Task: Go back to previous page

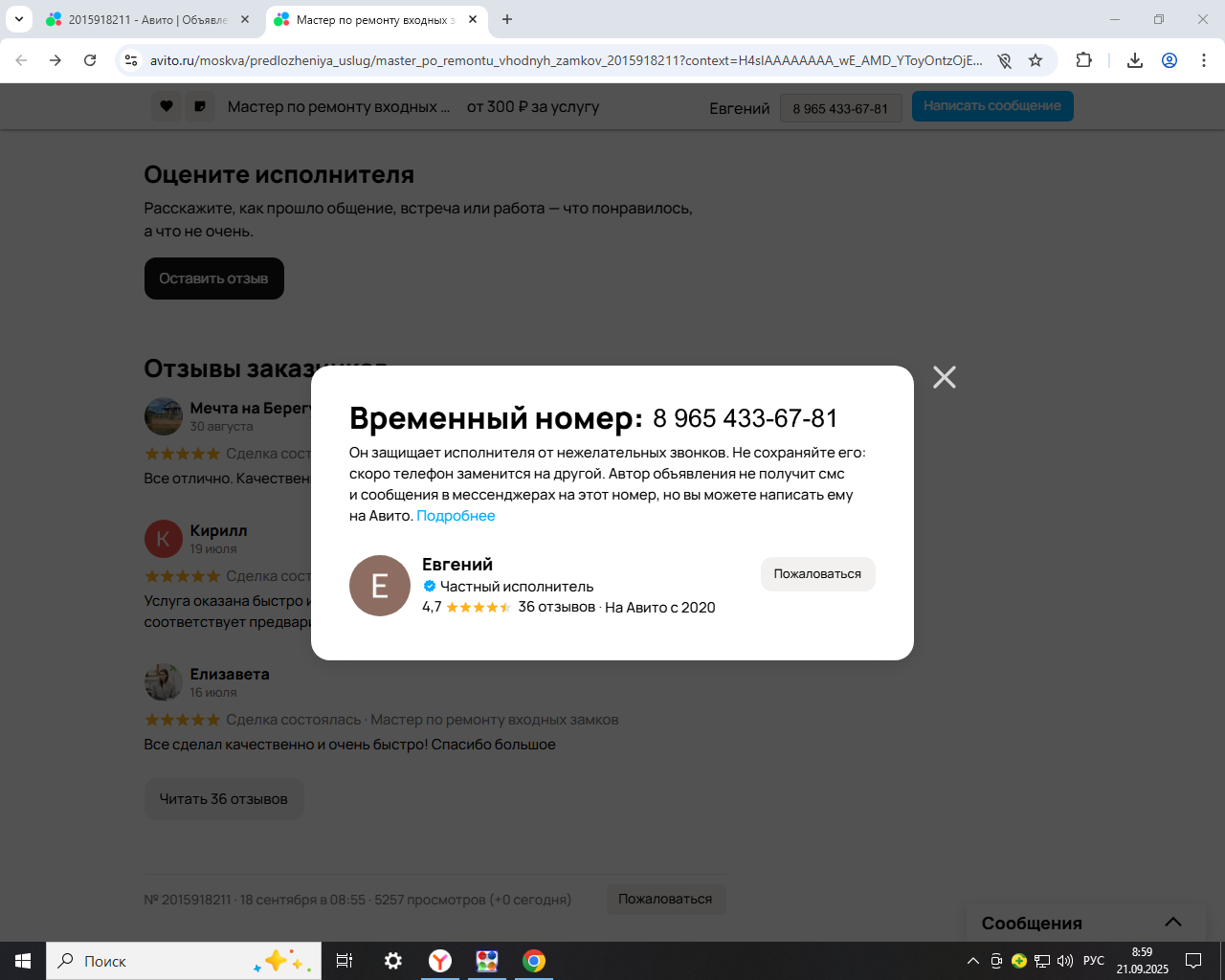Action: point(21,60)
